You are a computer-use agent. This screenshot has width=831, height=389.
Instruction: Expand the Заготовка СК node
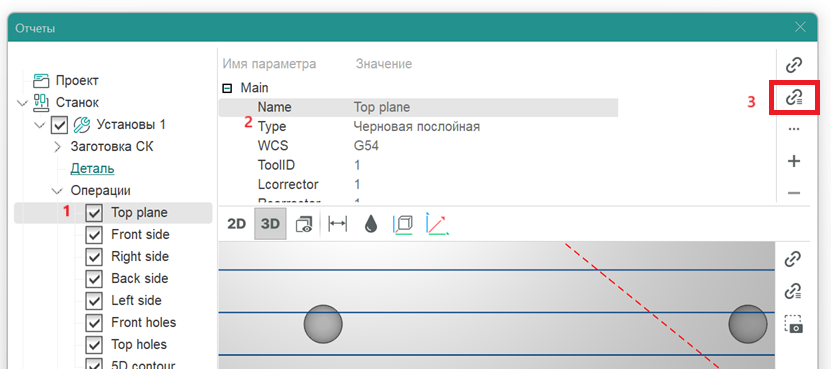point(57,147)
